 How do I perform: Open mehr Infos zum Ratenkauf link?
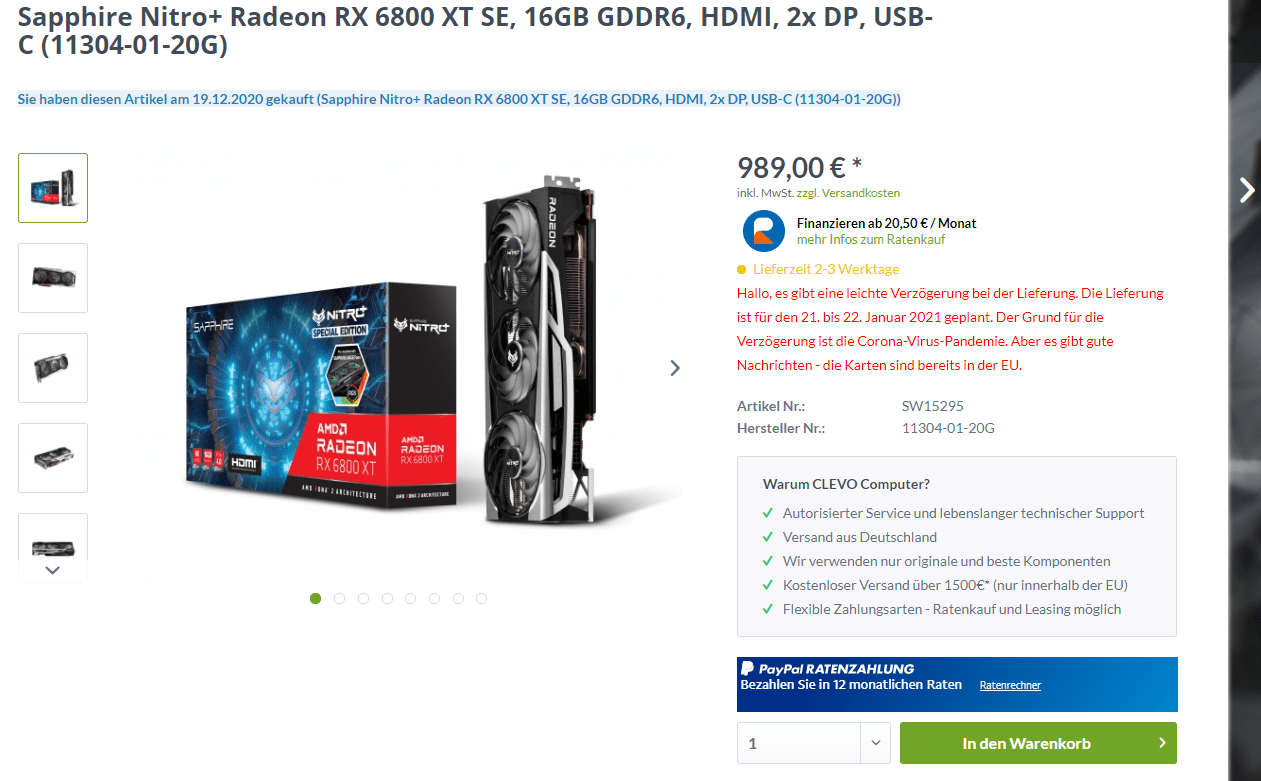871,240
